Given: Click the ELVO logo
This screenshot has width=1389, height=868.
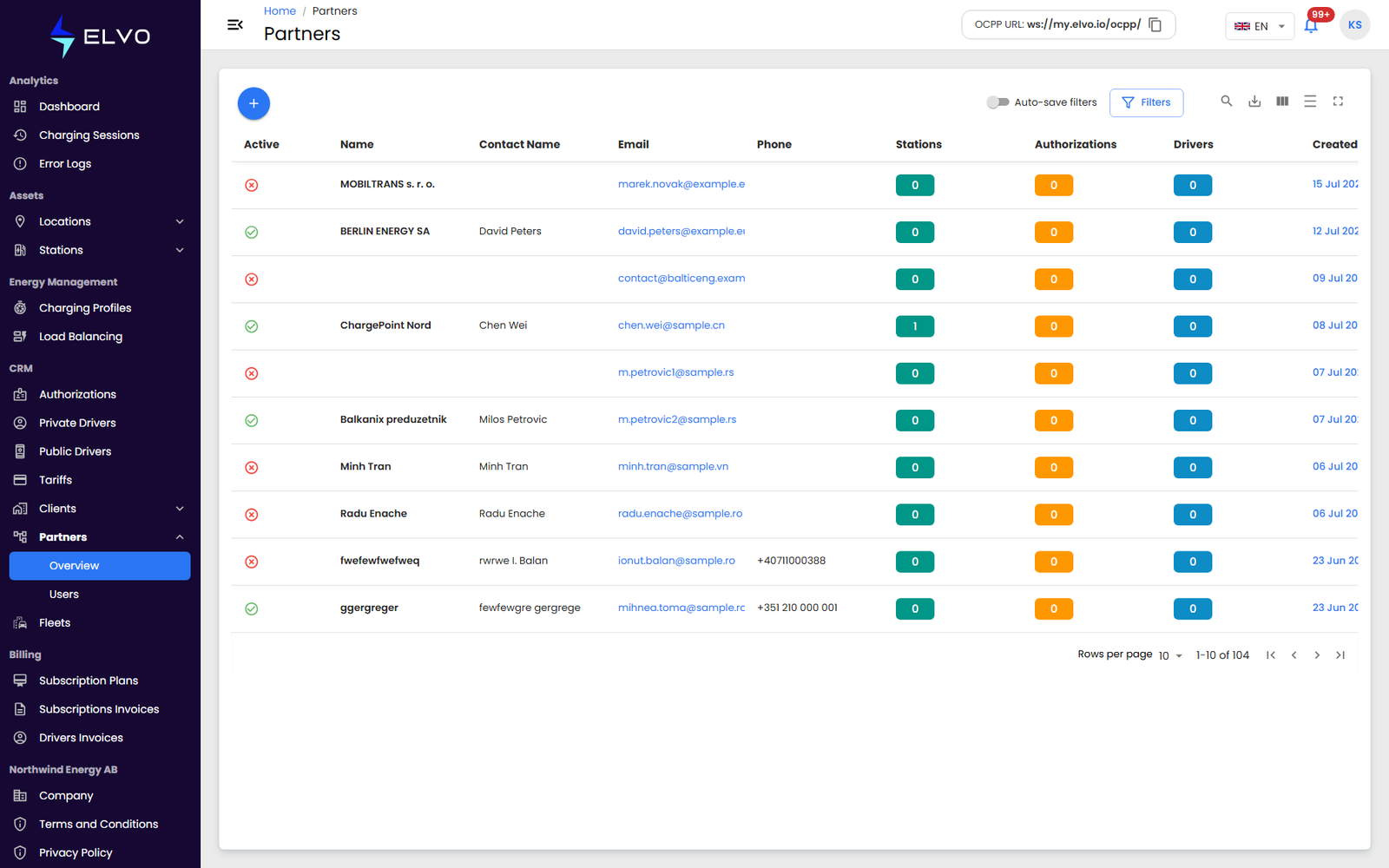Looking at the screenshot, I should point(100,36).
